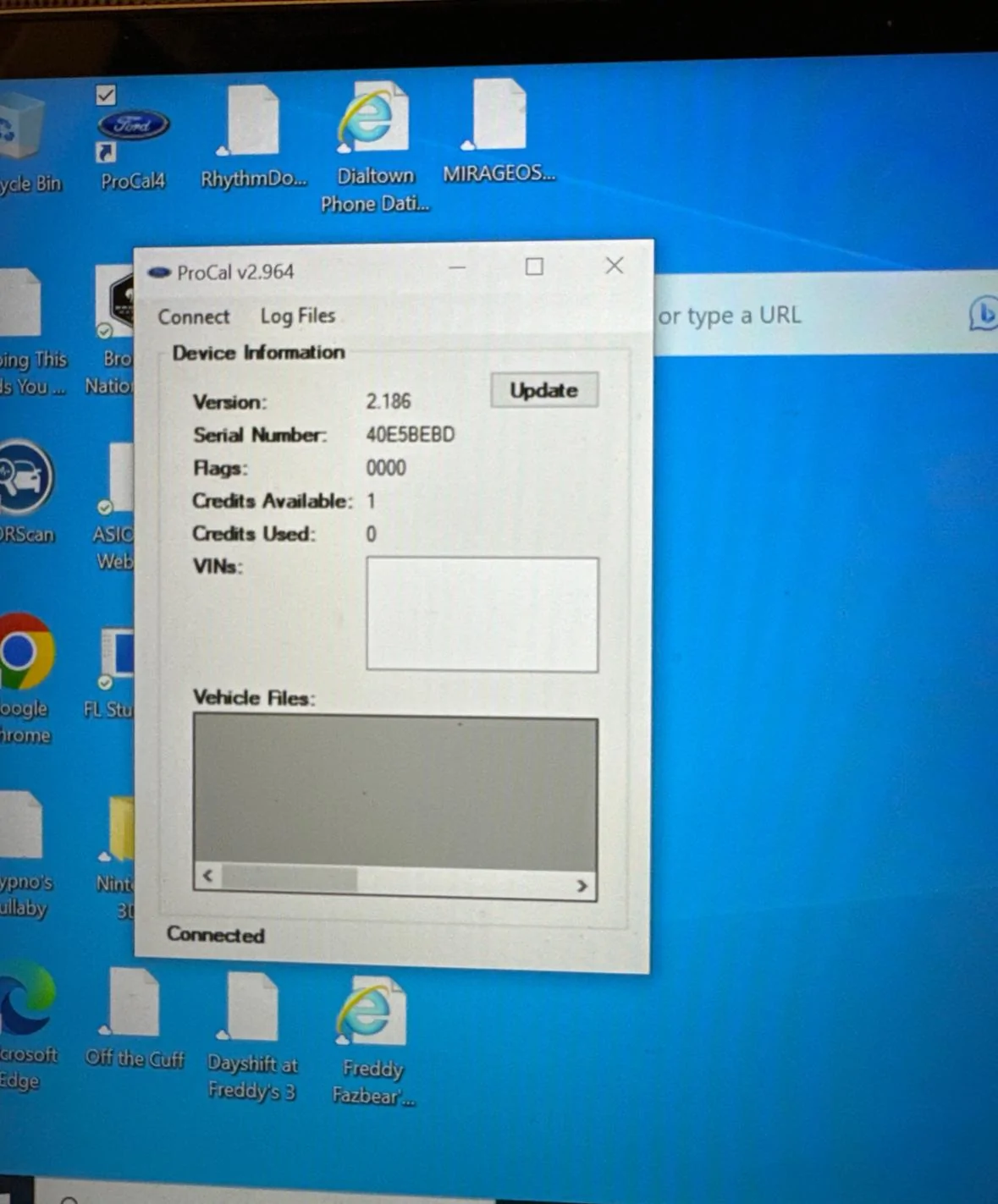Screen dimensions: 998x1204
Task: Click the Ford logo in the ProCal title bar
Action: (x=159, y=272)
